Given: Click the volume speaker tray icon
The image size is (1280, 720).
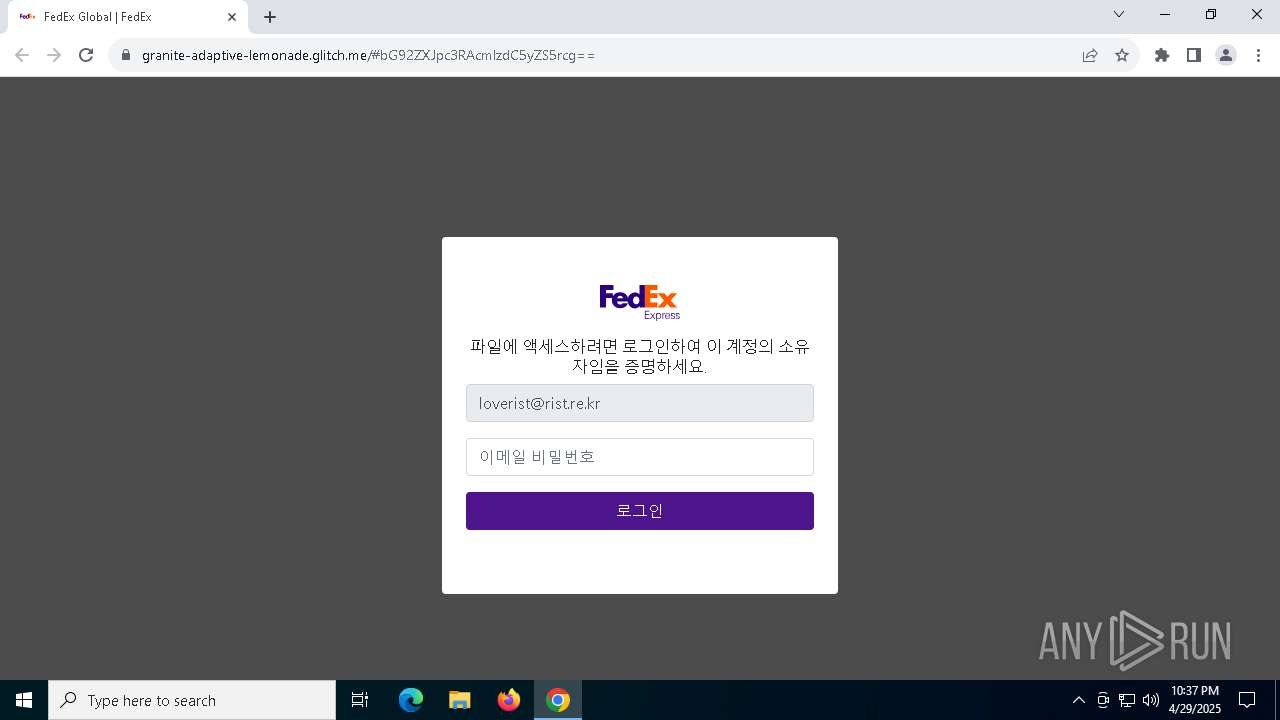Looking at the screenshot, I should pos(1151,700).
